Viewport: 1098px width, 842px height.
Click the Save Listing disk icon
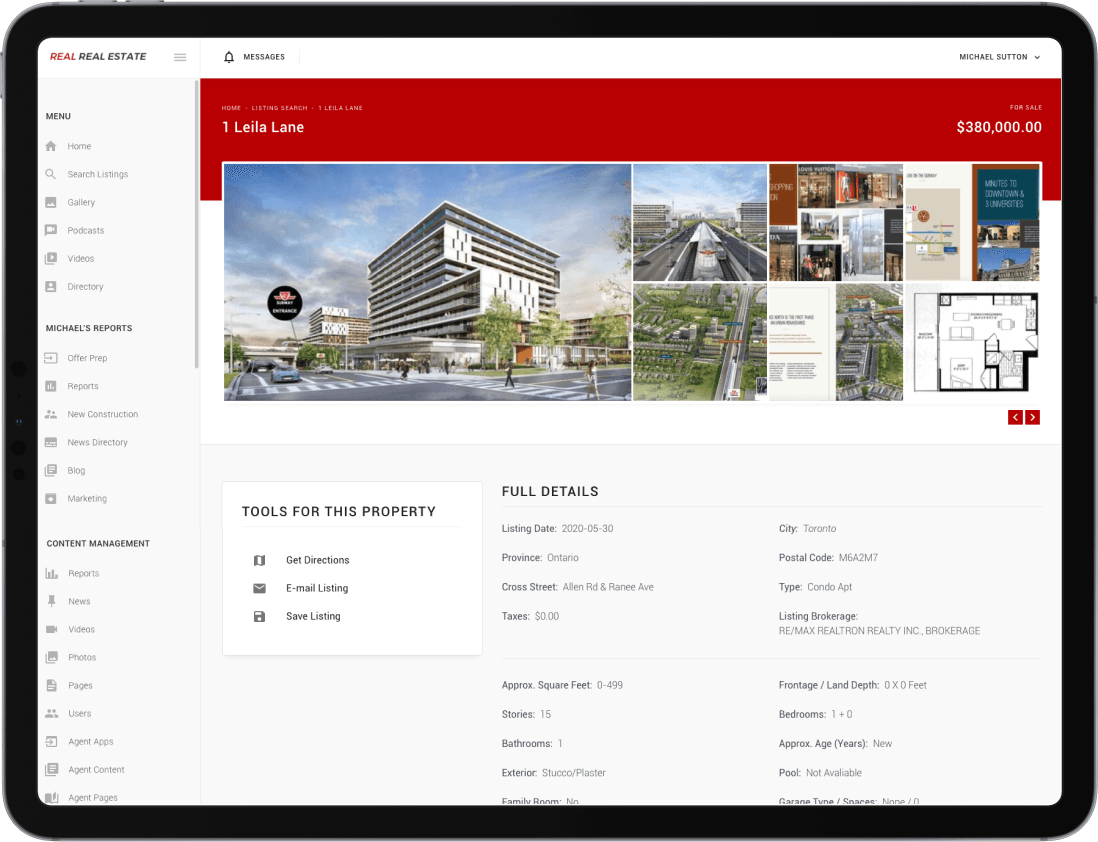pyautogui.click(x=260, y=616)
